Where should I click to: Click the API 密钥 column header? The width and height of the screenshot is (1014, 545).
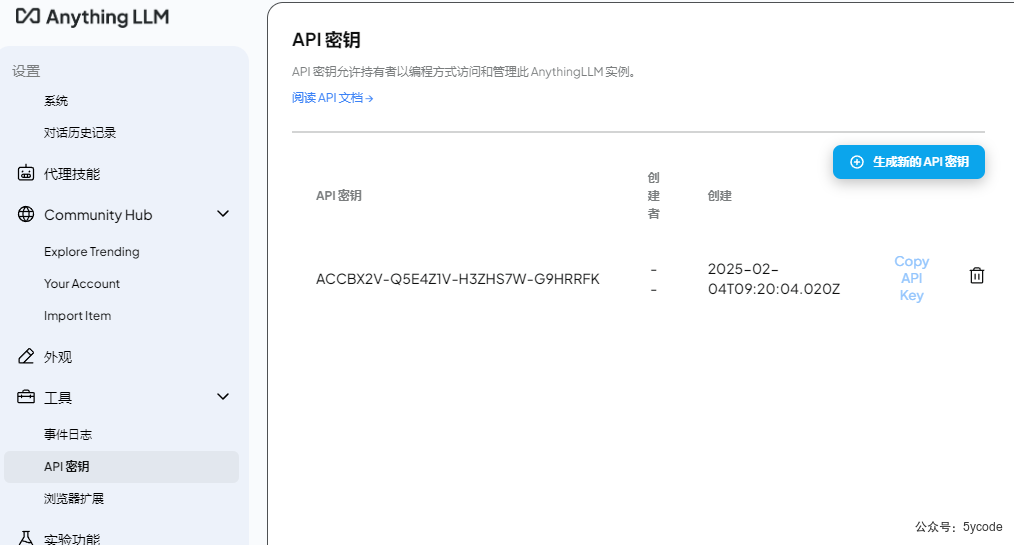pyautogui.click(x=339, y=195)
